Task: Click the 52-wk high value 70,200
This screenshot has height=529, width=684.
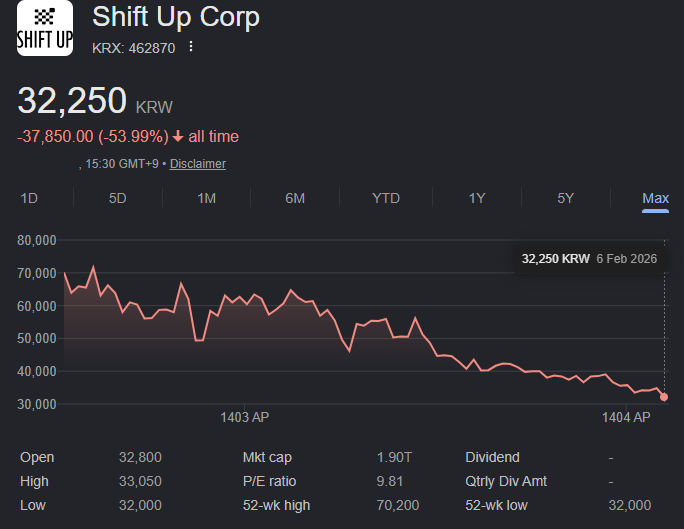Action: (397, 505)
